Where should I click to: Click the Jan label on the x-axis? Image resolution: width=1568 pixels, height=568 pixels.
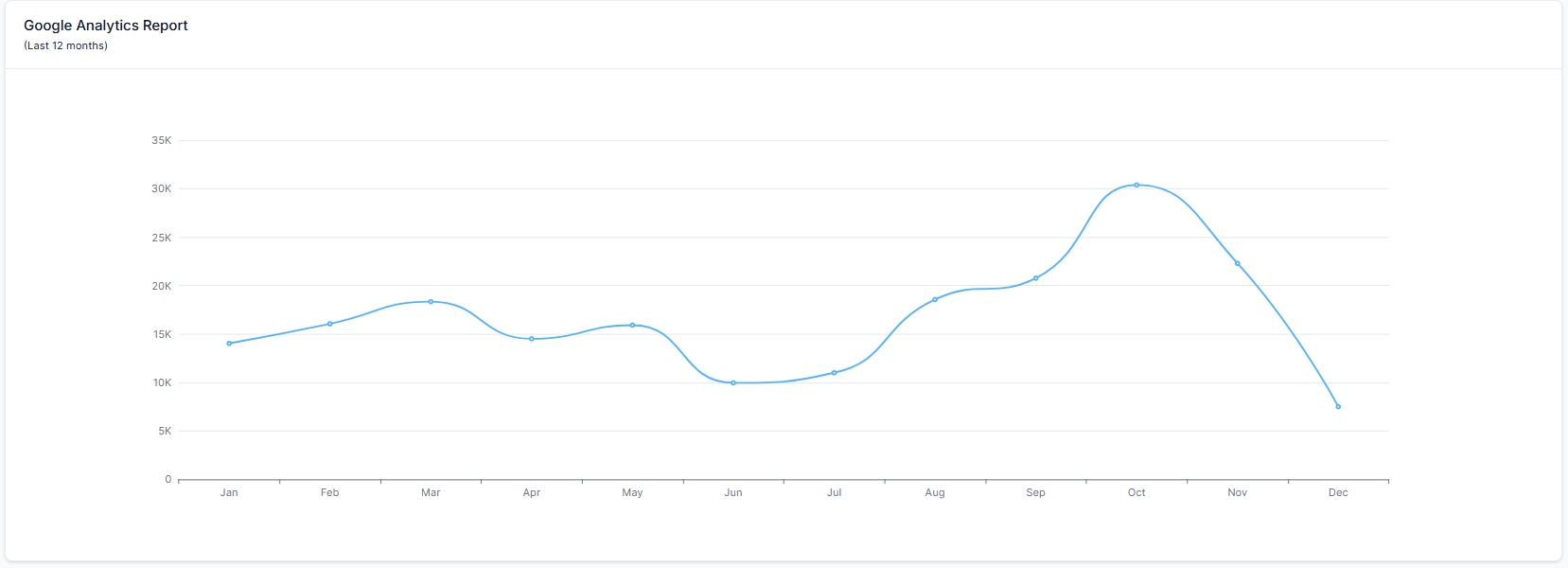tap(229, 492)
